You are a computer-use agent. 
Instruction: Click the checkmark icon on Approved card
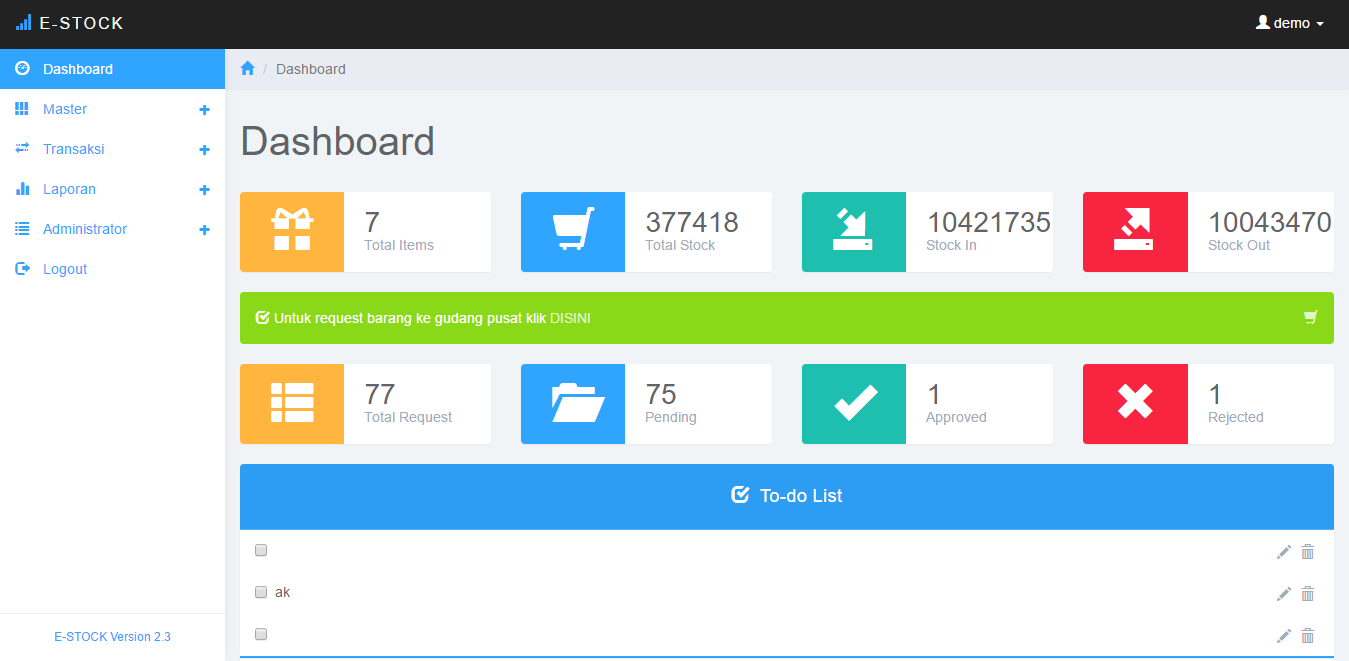click(x=856, y=402)
